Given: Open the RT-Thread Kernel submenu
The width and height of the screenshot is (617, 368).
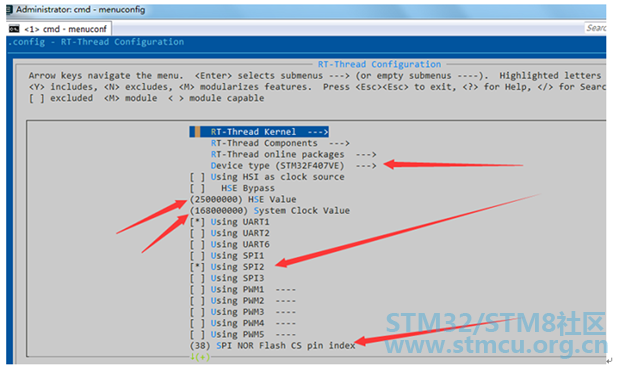Looking at the screenshot, I should point(259,132).
